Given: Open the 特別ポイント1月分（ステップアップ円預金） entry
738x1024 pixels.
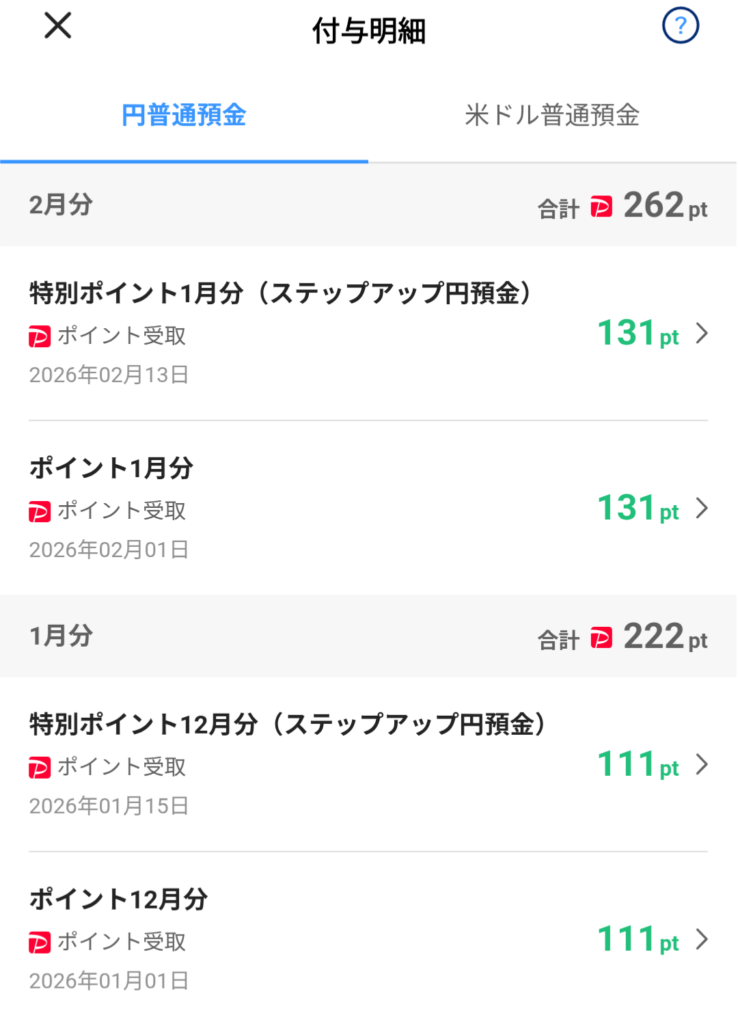Looking at the screenshot, I should (x=280, y=293).
